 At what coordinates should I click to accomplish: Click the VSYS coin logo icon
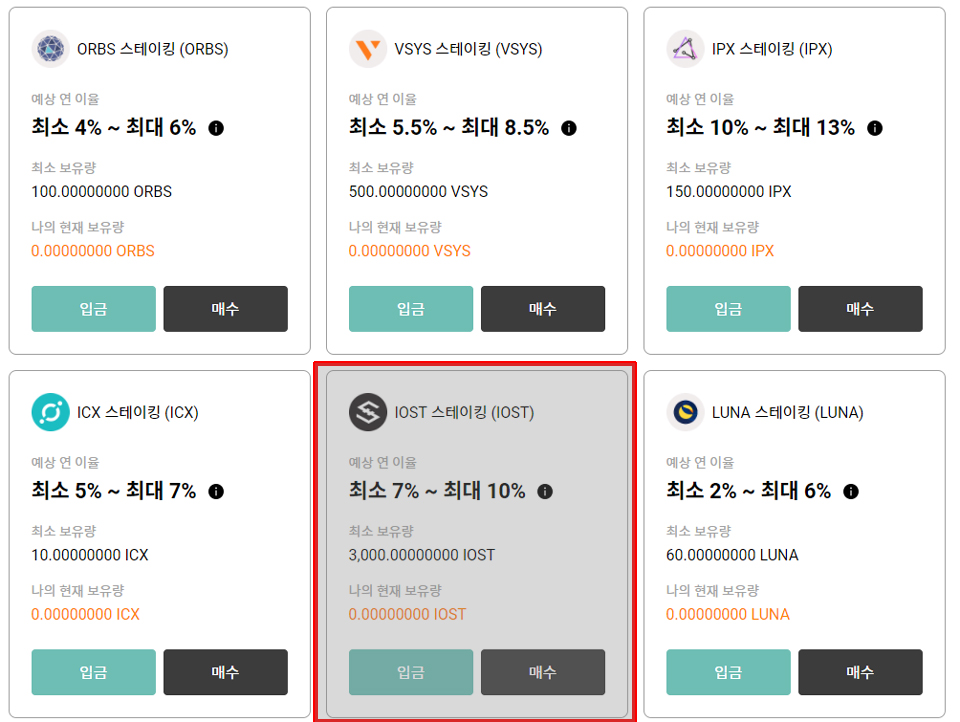click(x=367, y=48)
